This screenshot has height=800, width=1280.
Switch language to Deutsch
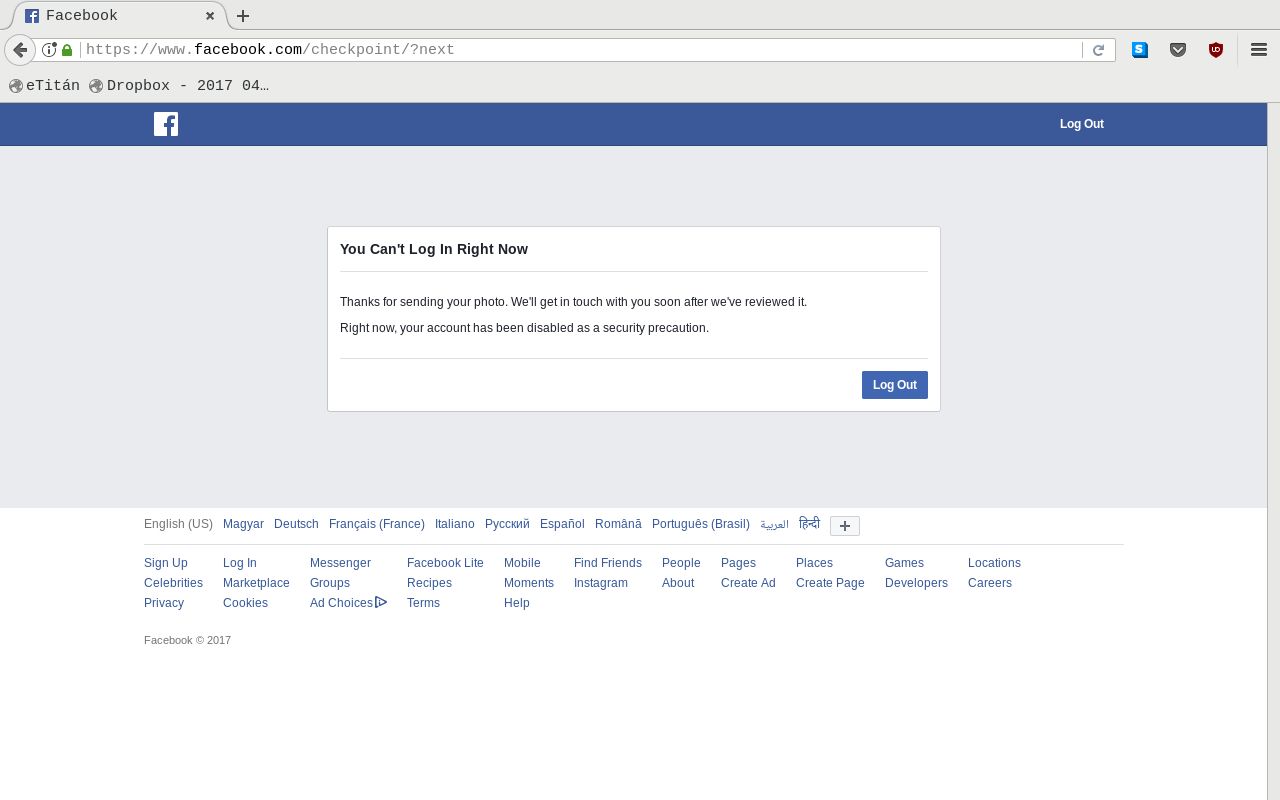click(x=296, y=524)
